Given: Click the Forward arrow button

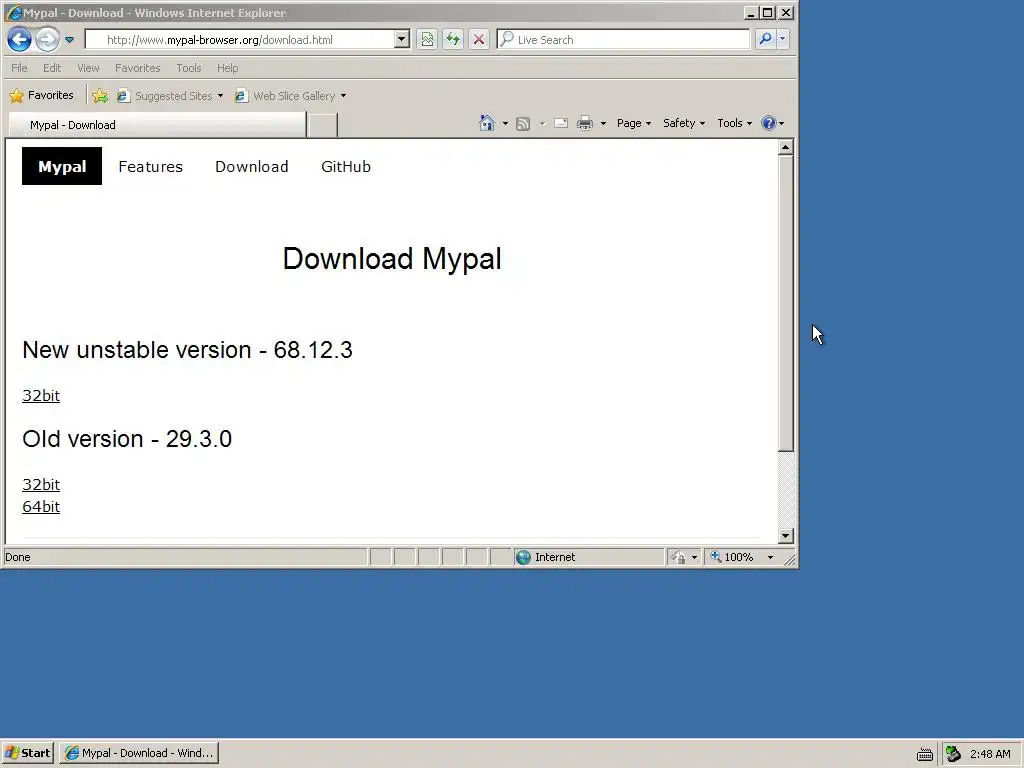Looking at the screenshot, I should click(x=47, y=39).
